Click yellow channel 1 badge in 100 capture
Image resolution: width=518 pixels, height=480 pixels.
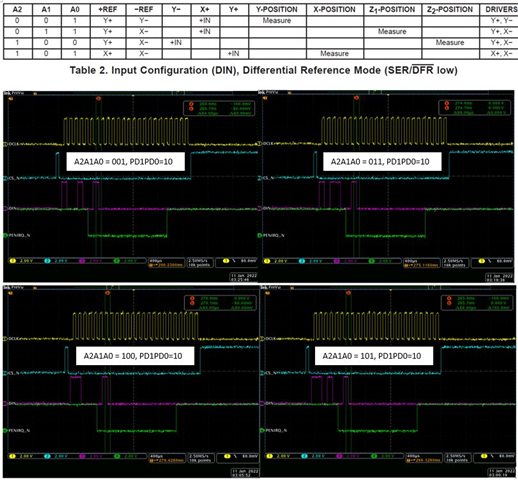(x=13, y=456)
